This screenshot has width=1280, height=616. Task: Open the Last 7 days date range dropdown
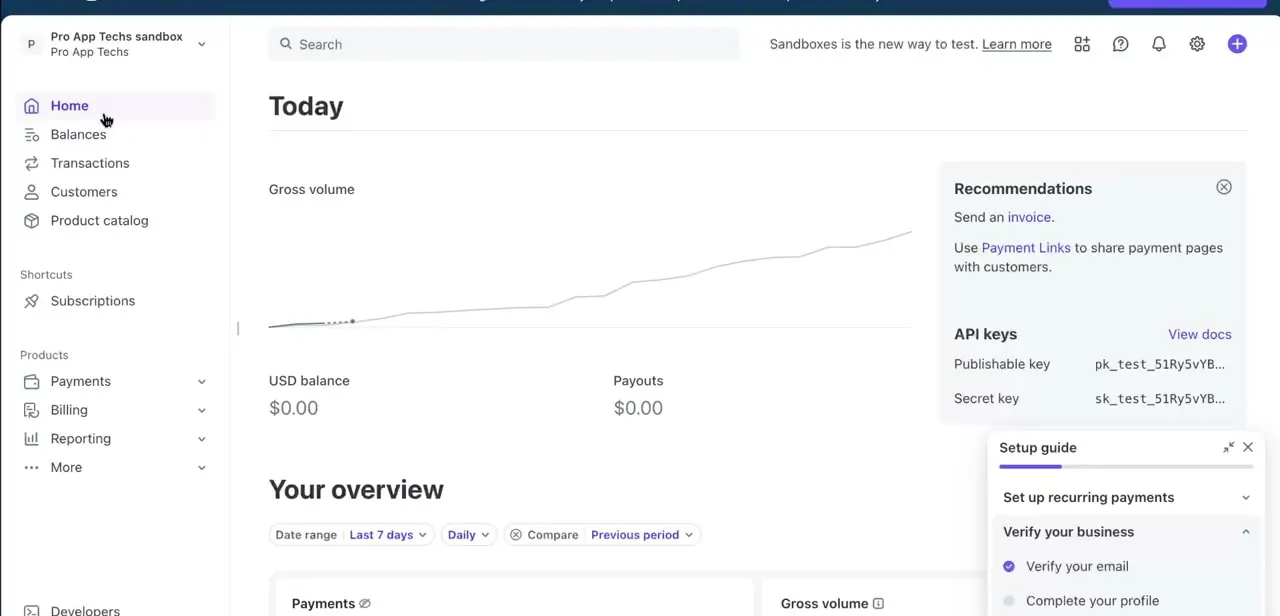pyautogui.click(x=388, y=535)
